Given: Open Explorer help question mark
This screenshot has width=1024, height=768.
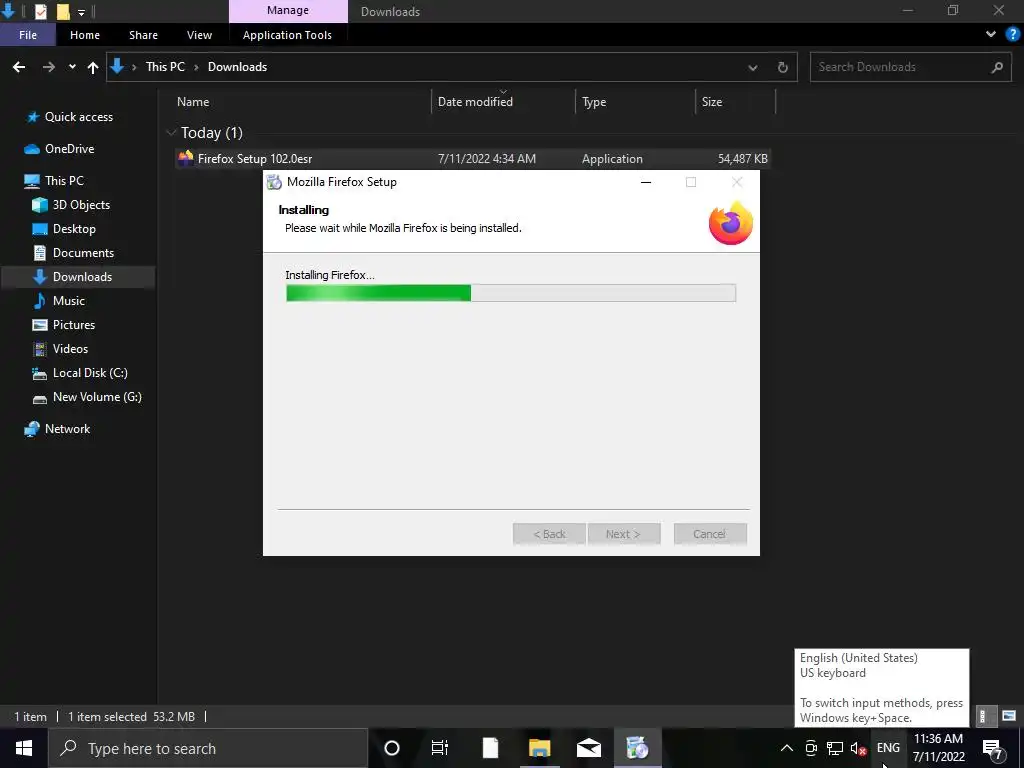Looking at the screenshot, I should [1013, 34].
